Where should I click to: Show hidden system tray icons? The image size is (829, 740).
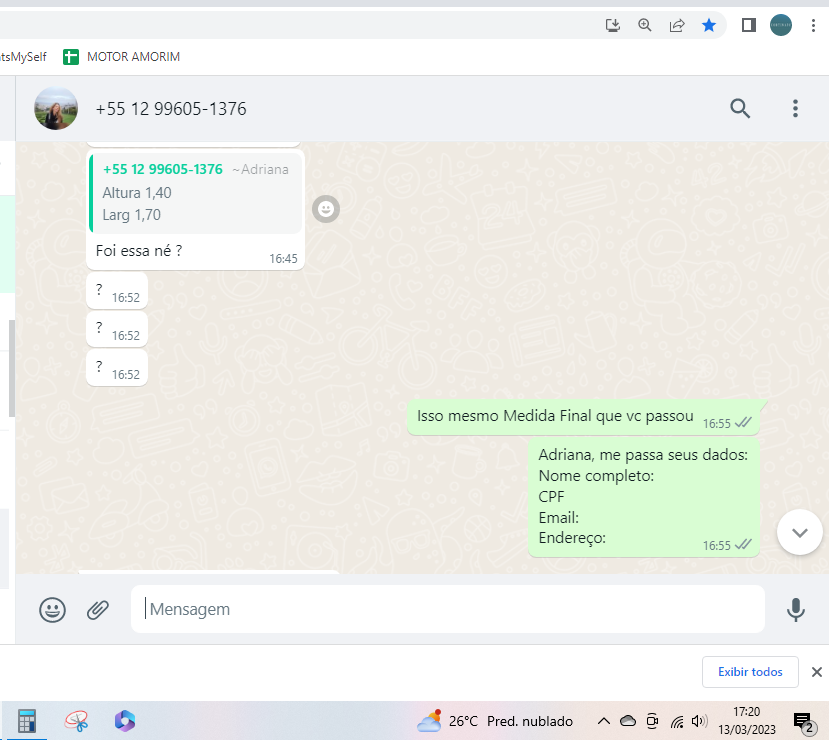[x=604, y=721]
